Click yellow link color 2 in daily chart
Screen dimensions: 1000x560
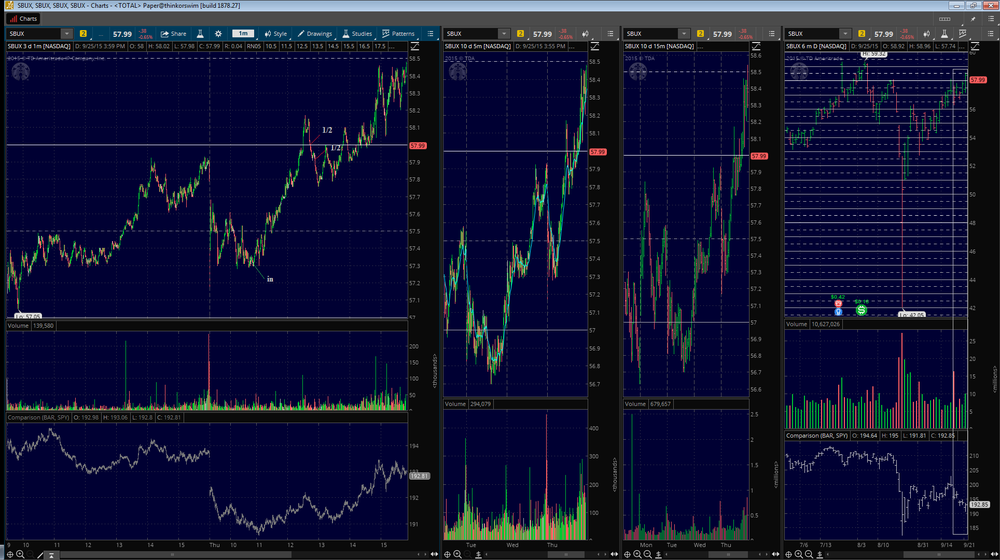(x=862, y=34)
